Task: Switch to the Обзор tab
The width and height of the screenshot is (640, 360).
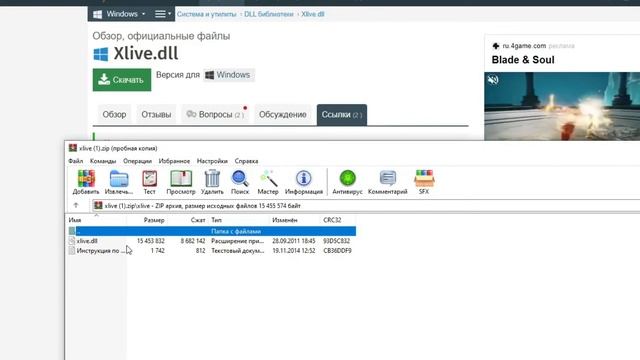Action: 114,115
